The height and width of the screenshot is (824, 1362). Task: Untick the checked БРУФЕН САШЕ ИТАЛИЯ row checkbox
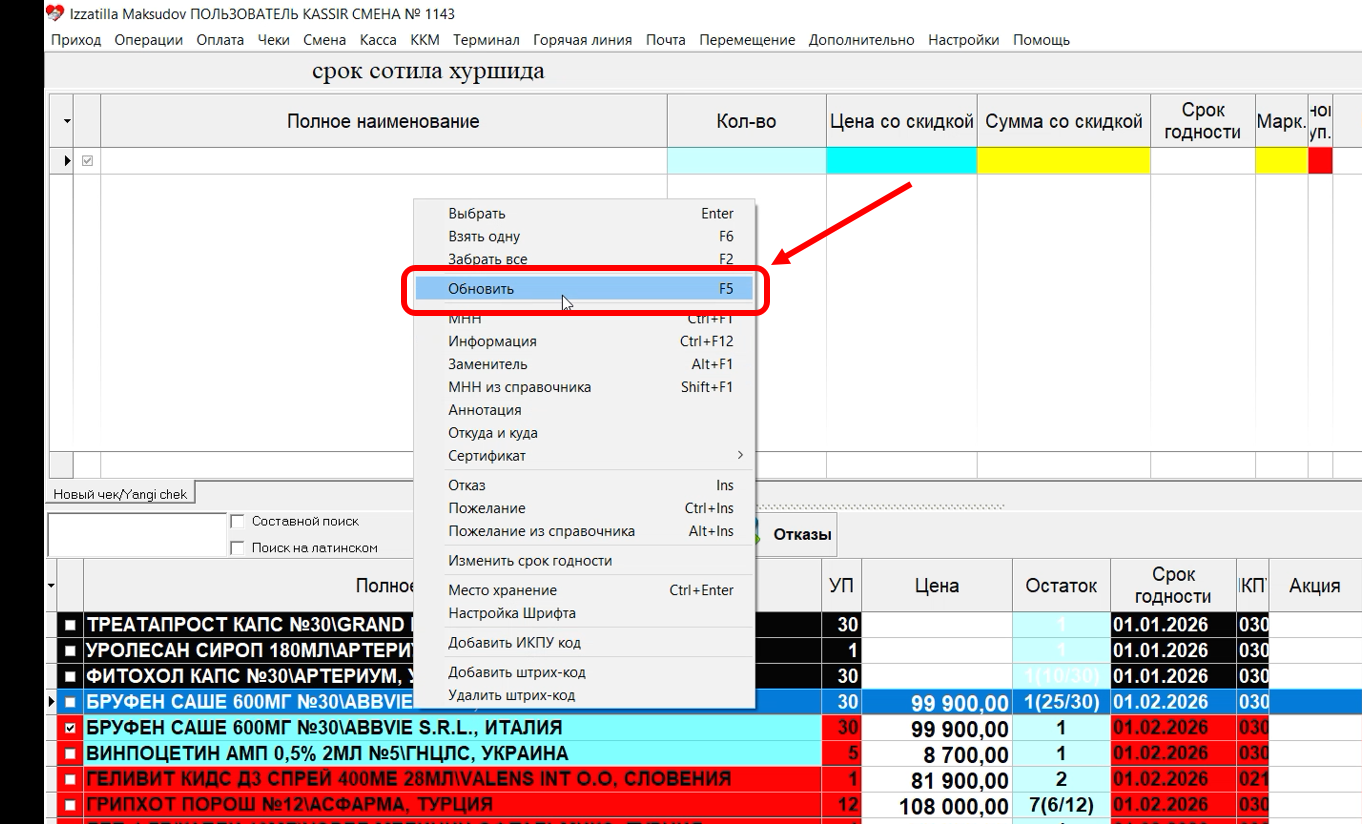70,728
